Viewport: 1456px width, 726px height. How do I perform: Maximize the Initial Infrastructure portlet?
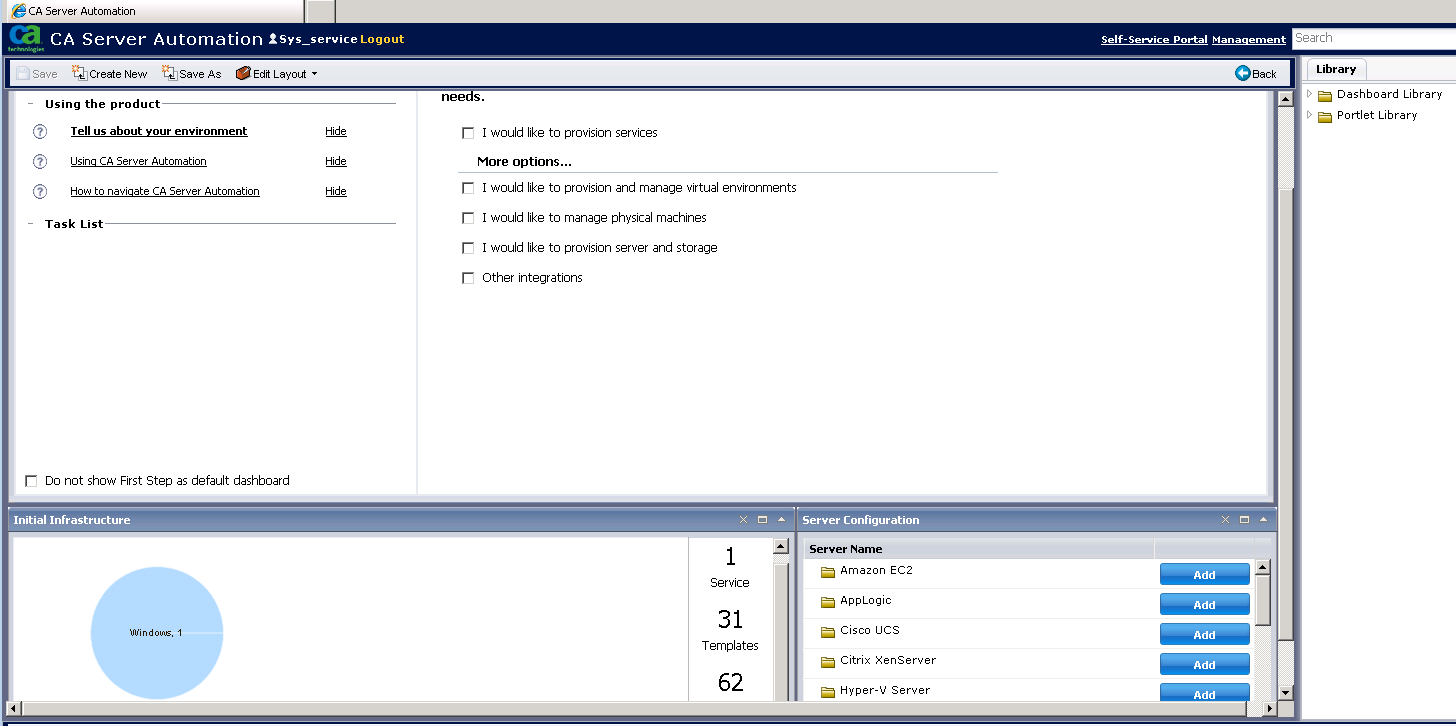pos(762,519)
